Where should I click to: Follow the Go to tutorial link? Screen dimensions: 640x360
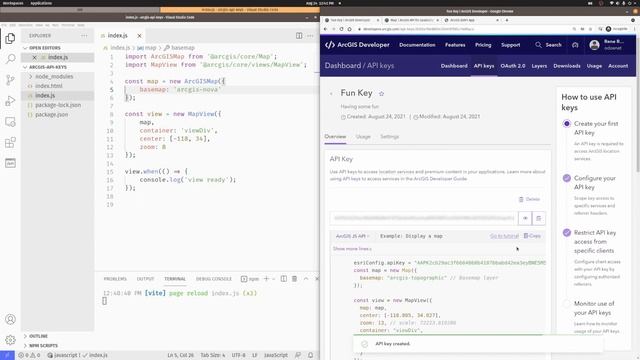504,236
